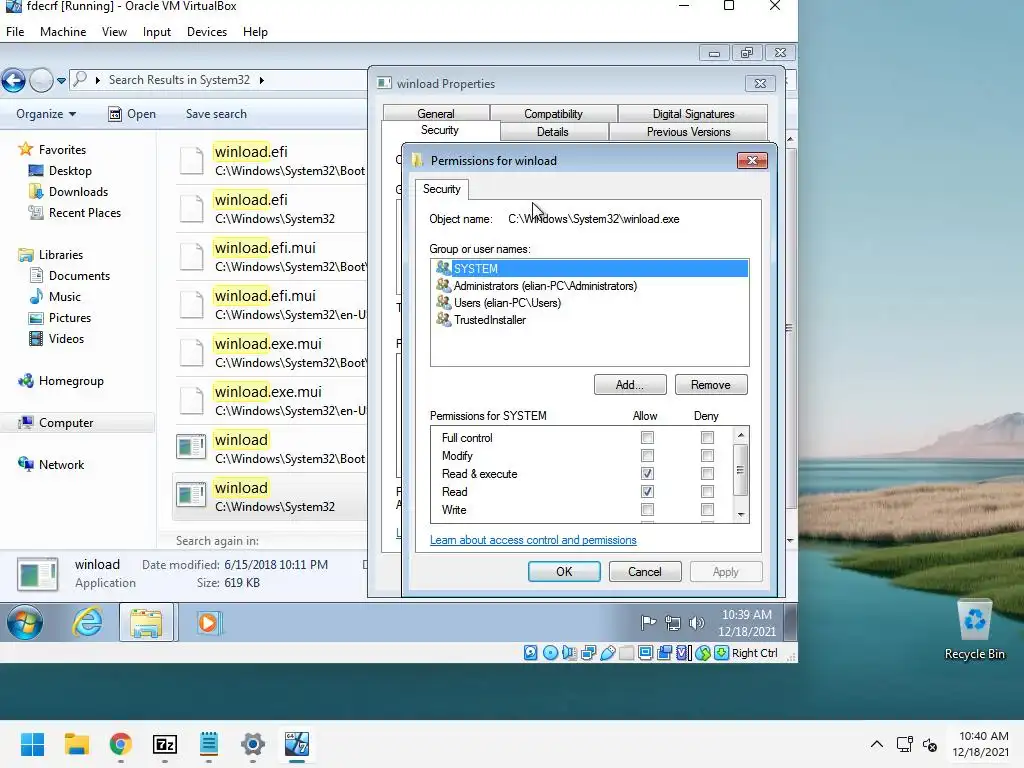The width and height of the screenshot is (1024, 768).
Task: Switch to the Previous Versions tab
Action: (x=688, y=132)
